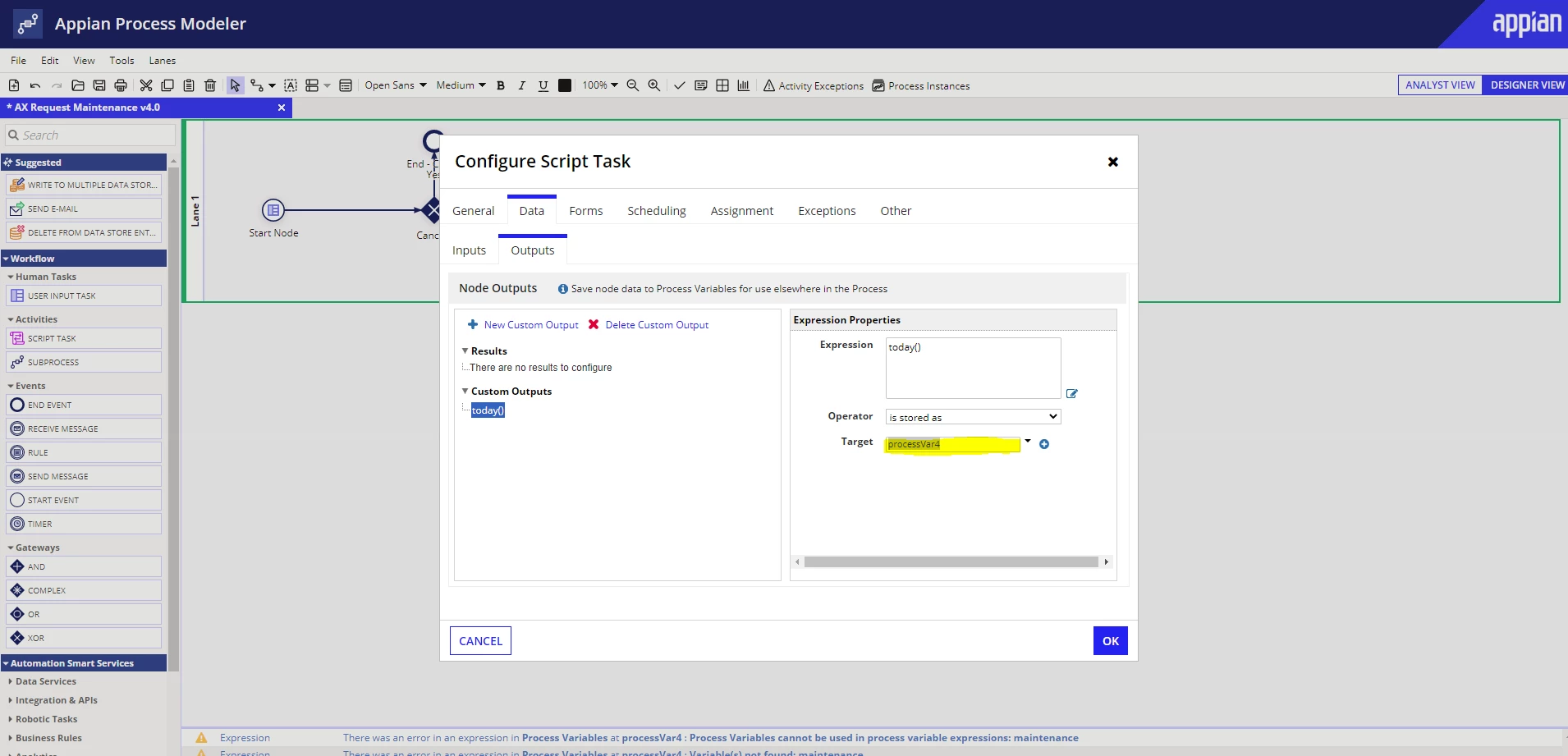Collapse the Workflow palette section
The height and width of the screenshot is (756, 1568).
point(6,259)
